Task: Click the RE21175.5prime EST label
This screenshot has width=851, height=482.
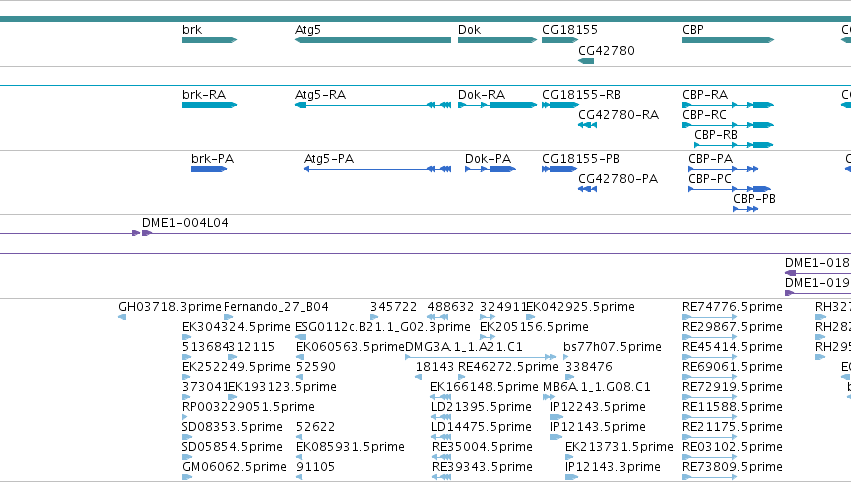Action: click(732, 427)
